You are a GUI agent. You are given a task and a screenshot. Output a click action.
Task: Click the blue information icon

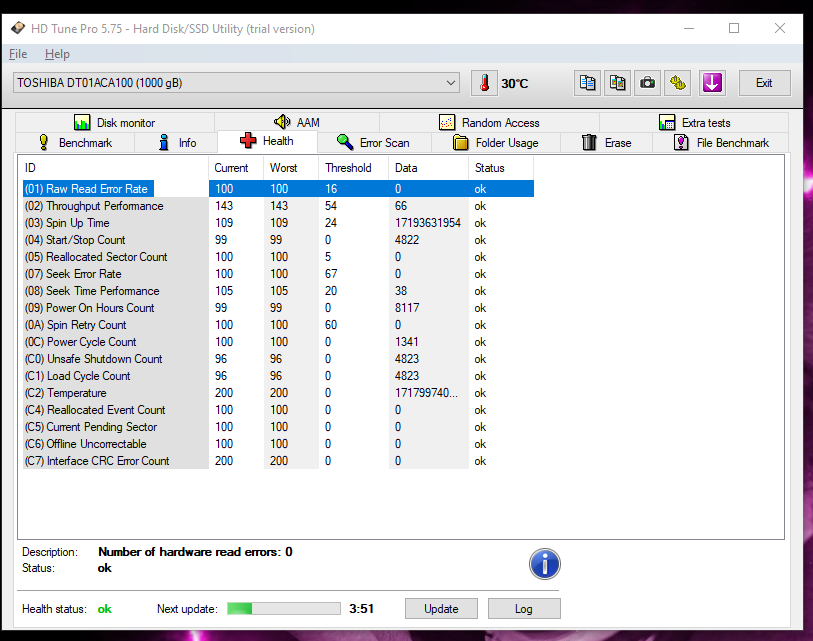(544, 564)
